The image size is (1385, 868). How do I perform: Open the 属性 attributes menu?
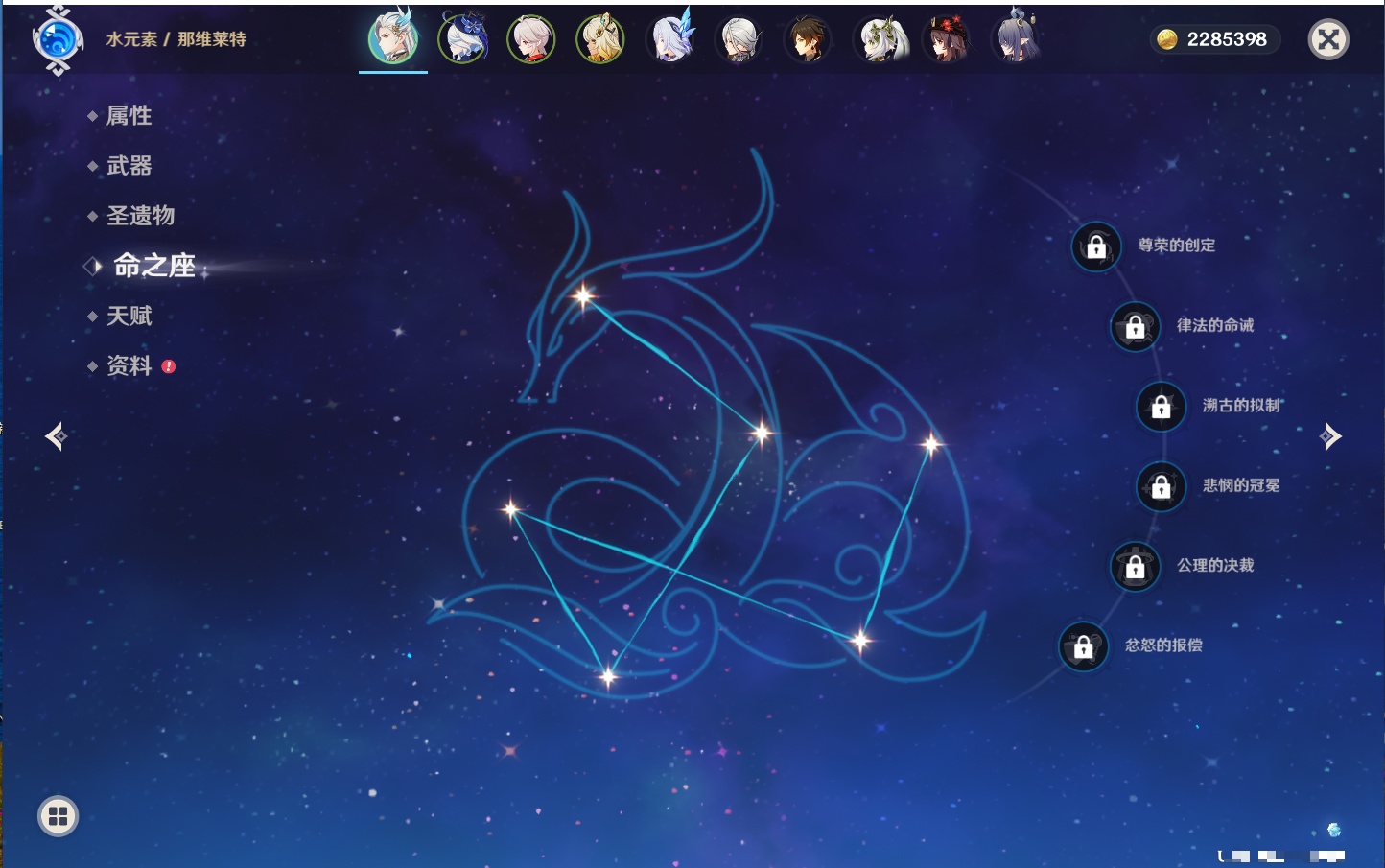129,116
